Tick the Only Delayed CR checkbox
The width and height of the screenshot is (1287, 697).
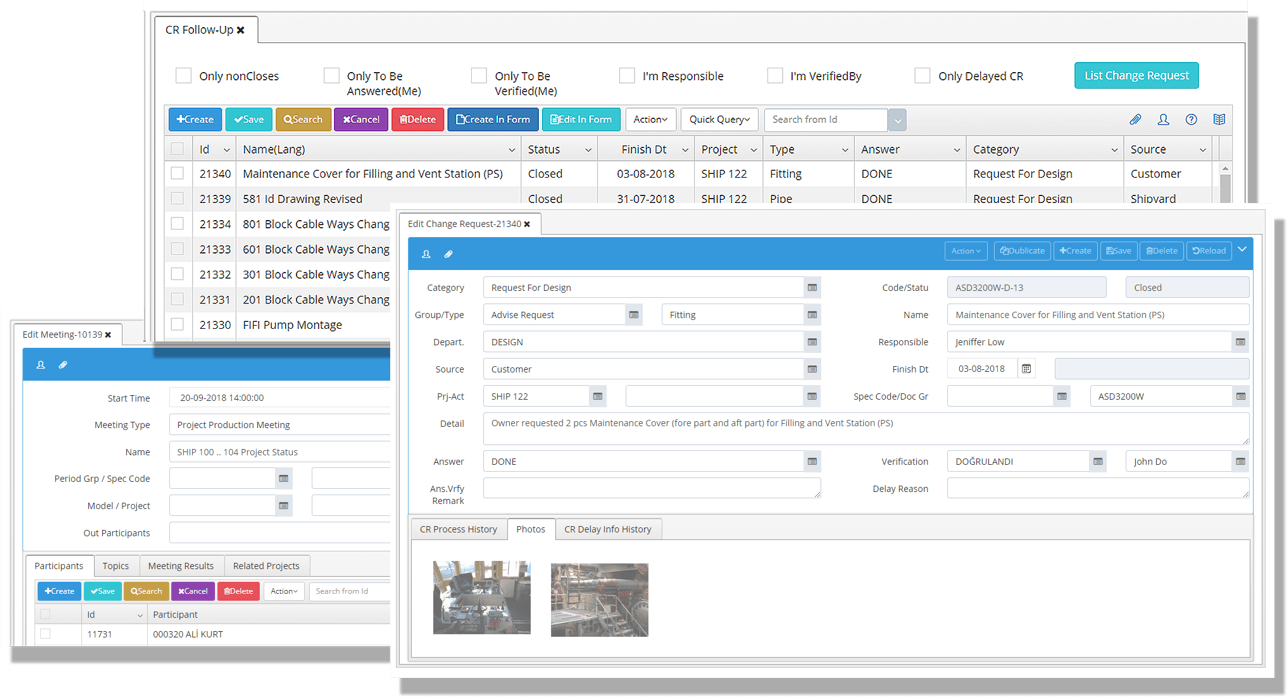point(922,76)
